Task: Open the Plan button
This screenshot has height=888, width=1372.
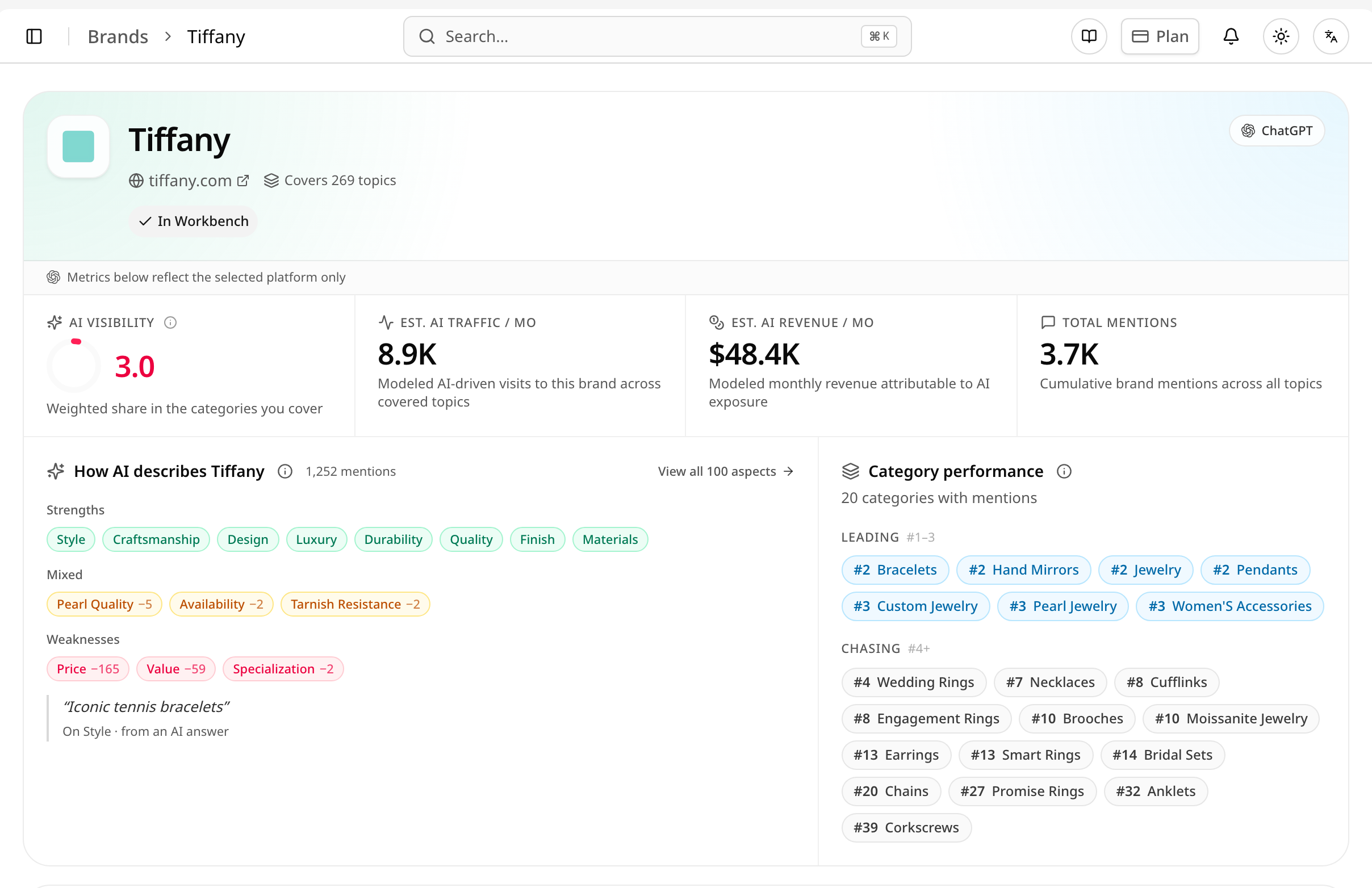Action: tap(1159, 36)
